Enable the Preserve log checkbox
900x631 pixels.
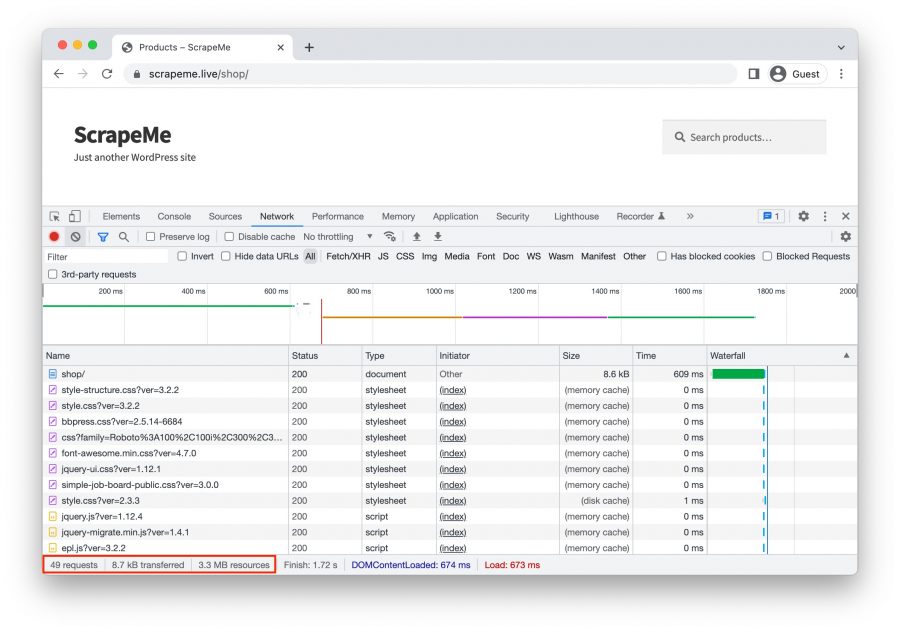click(x=150, y=237)
